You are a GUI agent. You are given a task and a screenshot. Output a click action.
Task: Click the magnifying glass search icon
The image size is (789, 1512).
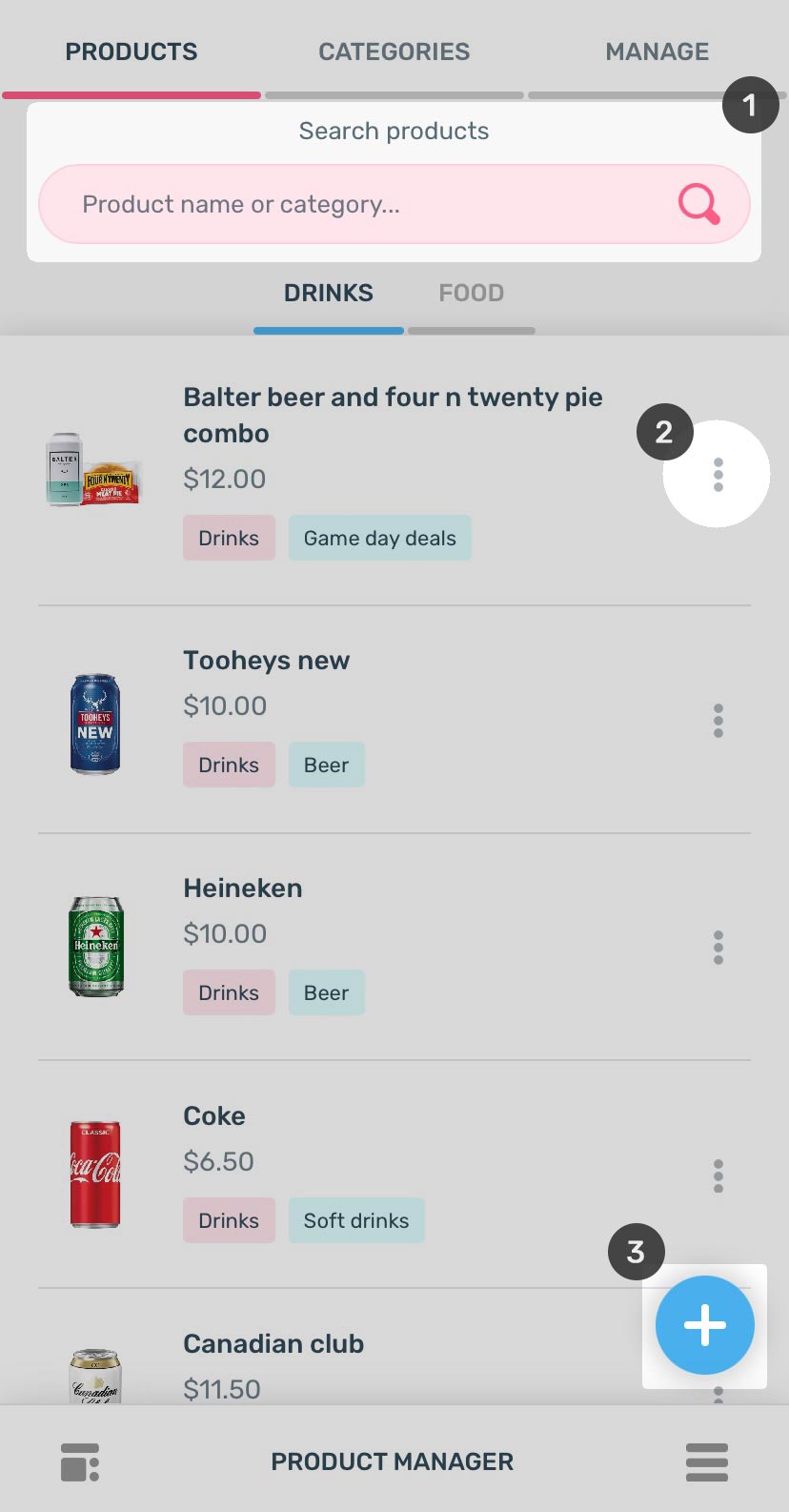(698, 204)
